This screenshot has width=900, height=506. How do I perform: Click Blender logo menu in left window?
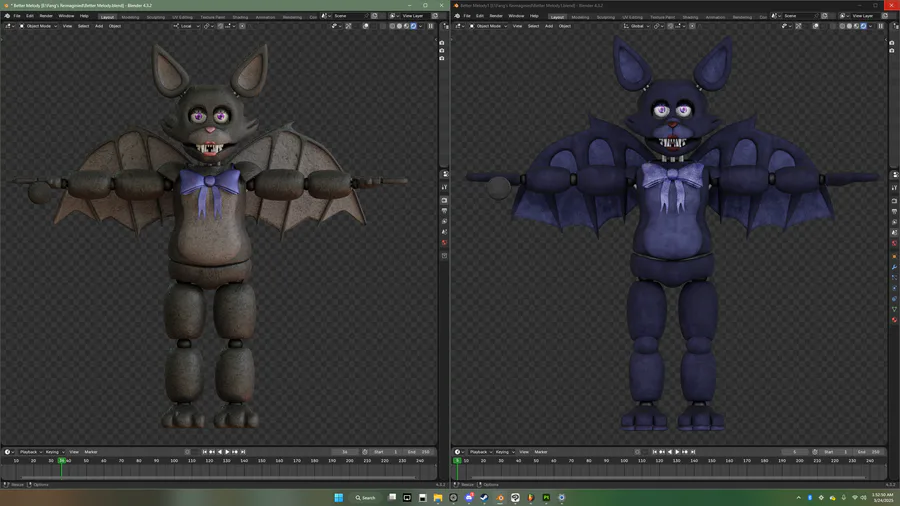tap(7, 16)
